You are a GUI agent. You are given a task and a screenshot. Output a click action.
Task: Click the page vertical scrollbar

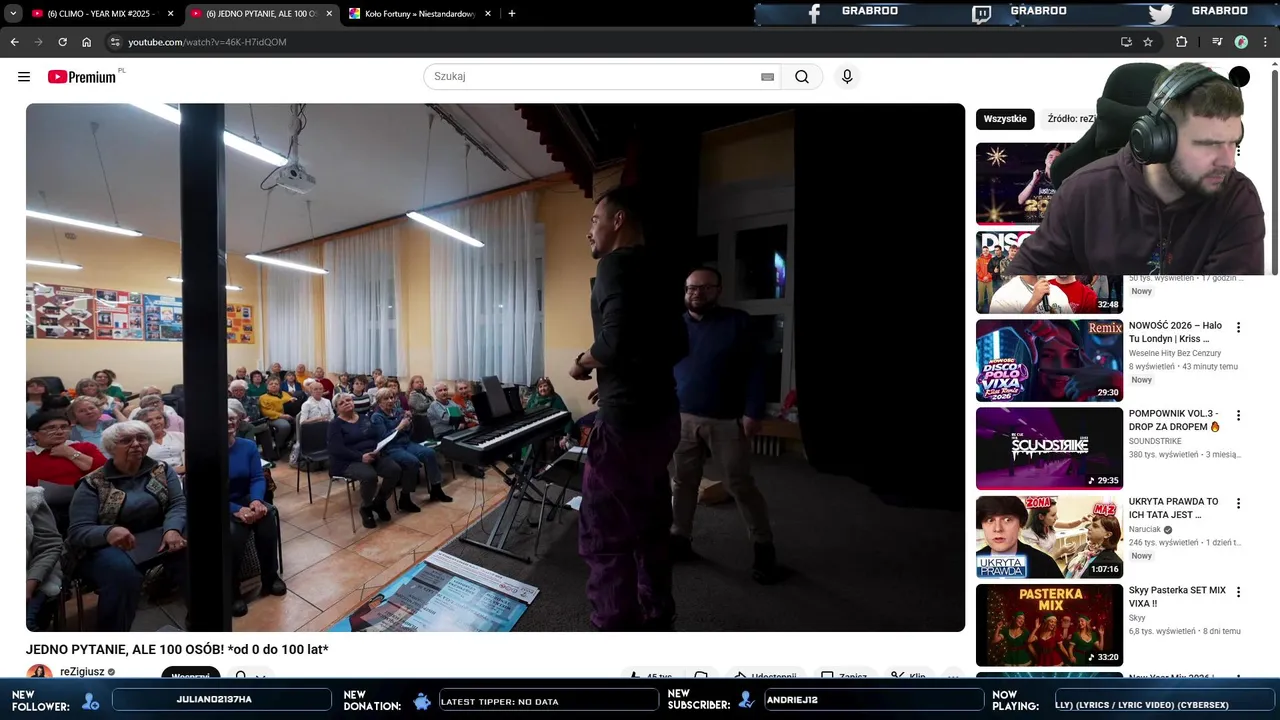[1275, 170]
